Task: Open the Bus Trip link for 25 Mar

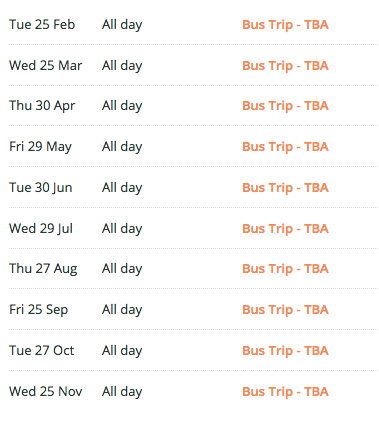Action: pyautogui.click(x=285, y=66)
